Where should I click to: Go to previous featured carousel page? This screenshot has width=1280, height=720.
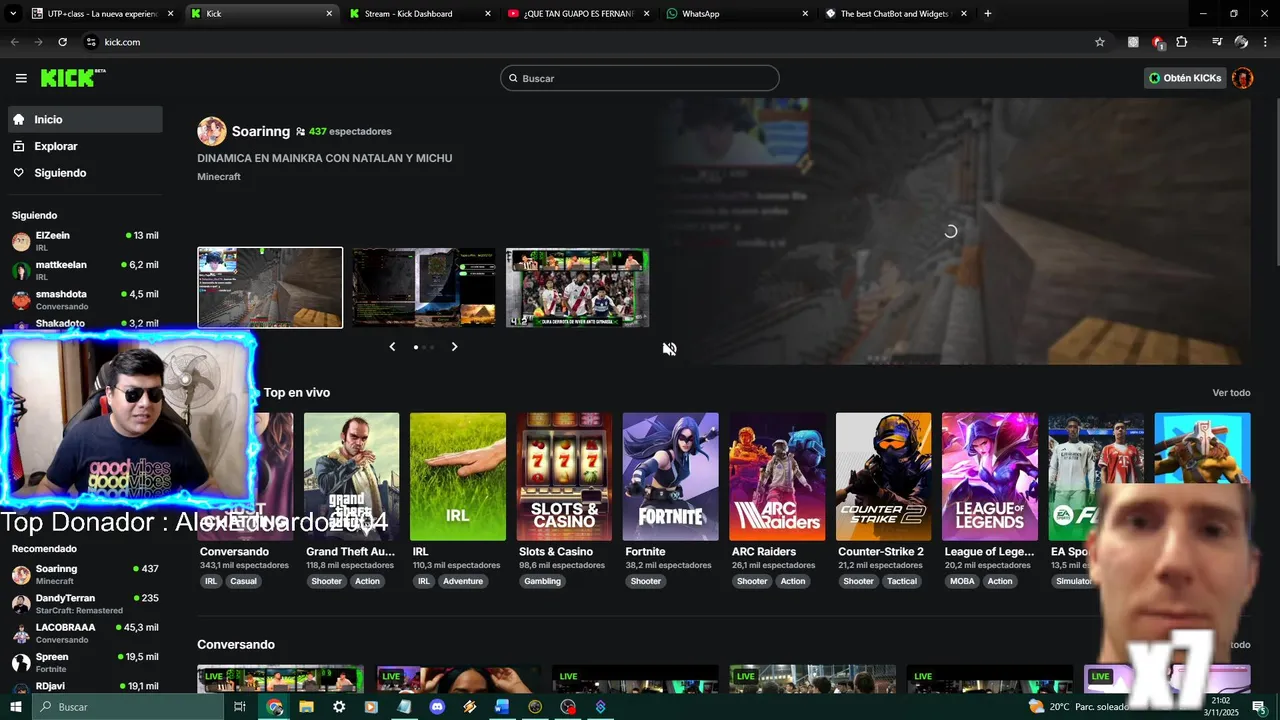click(x=392, y=347)
